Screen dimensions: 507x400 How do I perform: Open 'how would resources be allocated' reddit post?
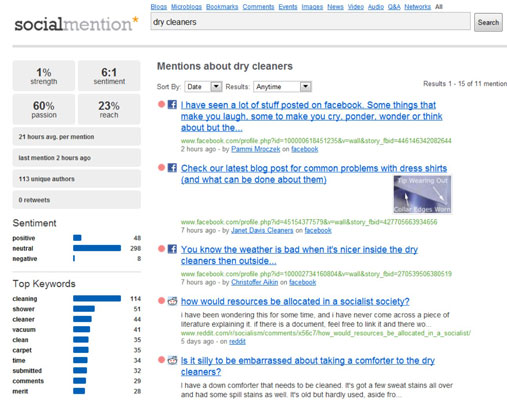coord(295,301)
